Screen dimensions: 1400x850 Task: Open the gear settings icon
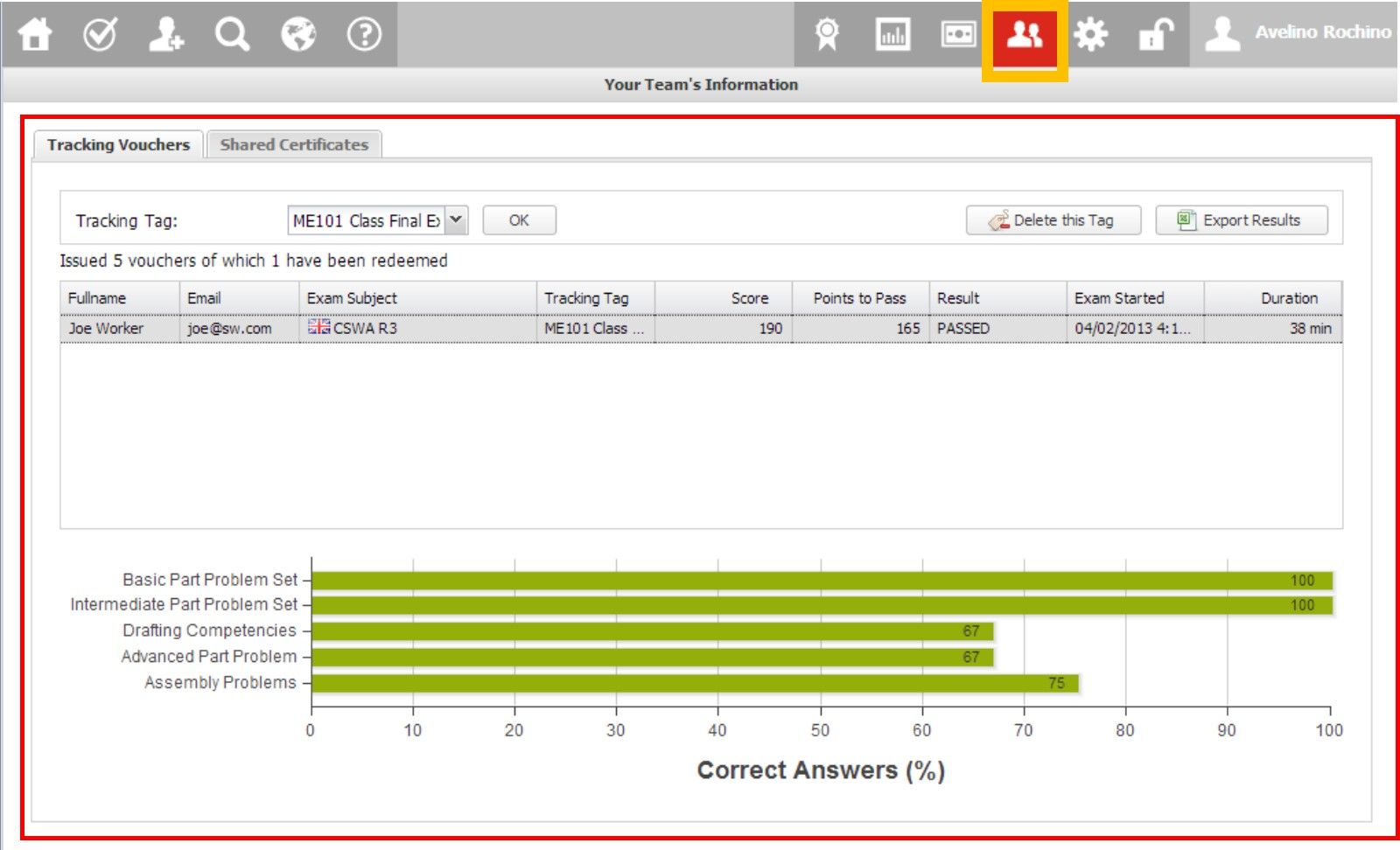coord(1090,35)
